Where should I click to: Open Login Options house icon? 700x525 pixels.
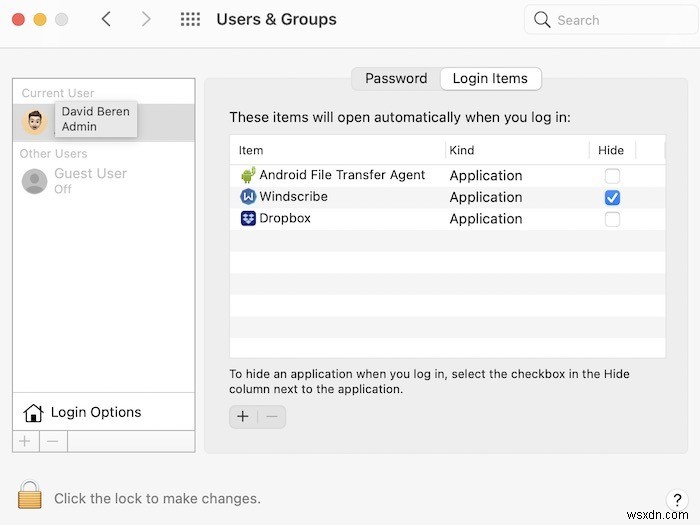pyautogui.click(x=33, y=412)
